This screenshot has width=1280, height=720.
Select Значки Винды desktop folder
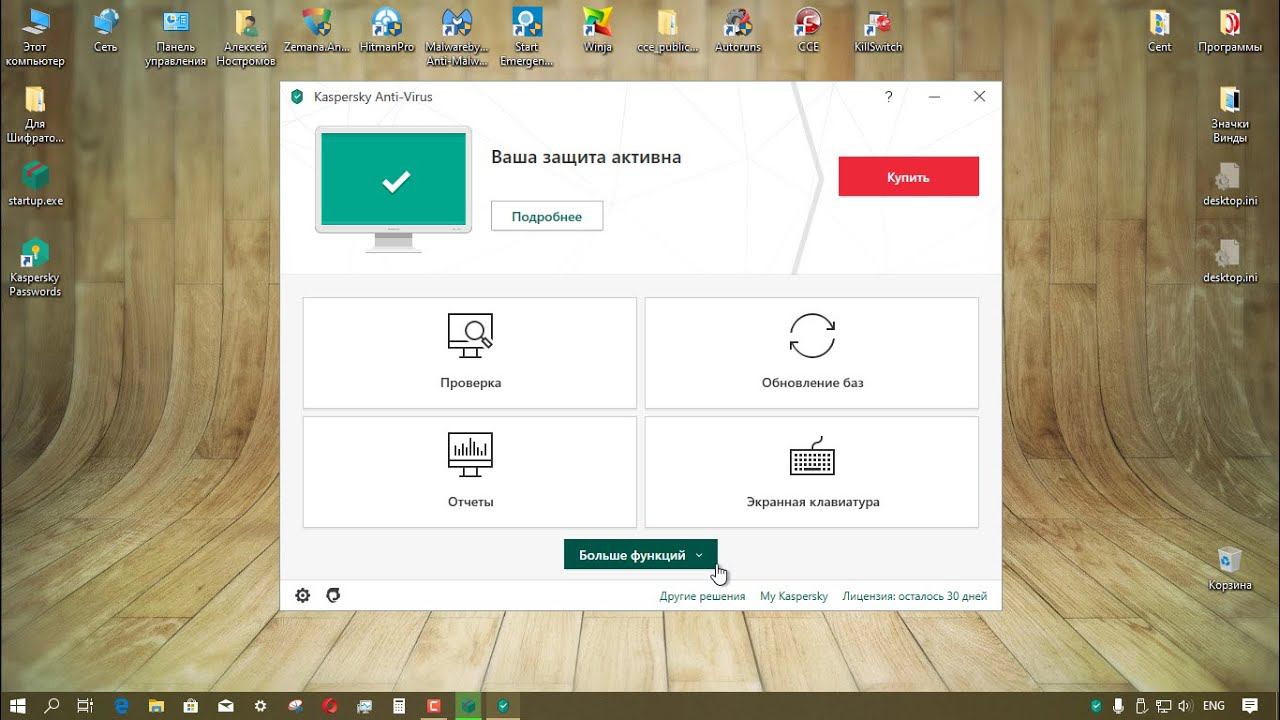pos(1230,115)
